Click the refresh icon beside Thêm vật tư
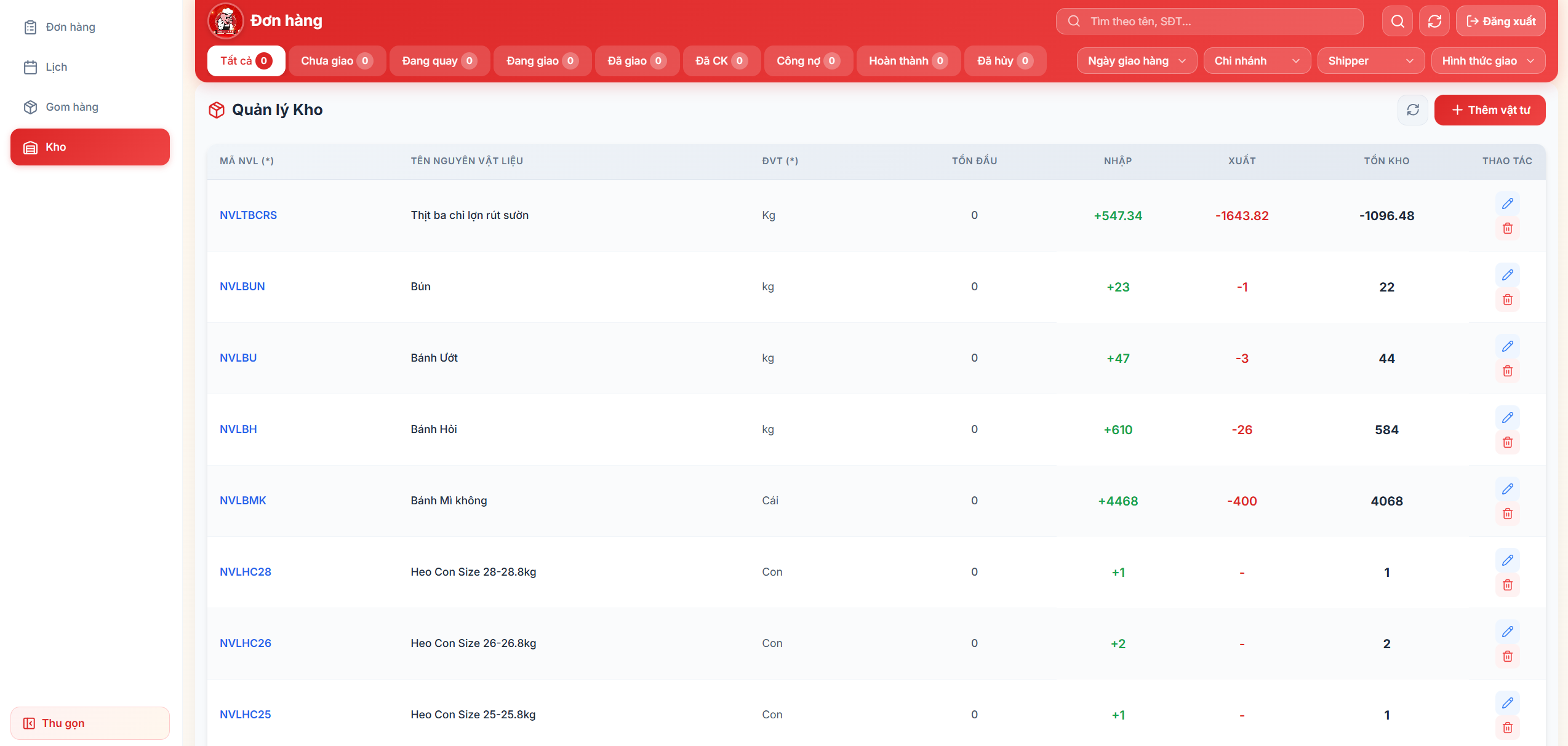The height and width of the screenshot is (746, 1568). point(1413,110)
